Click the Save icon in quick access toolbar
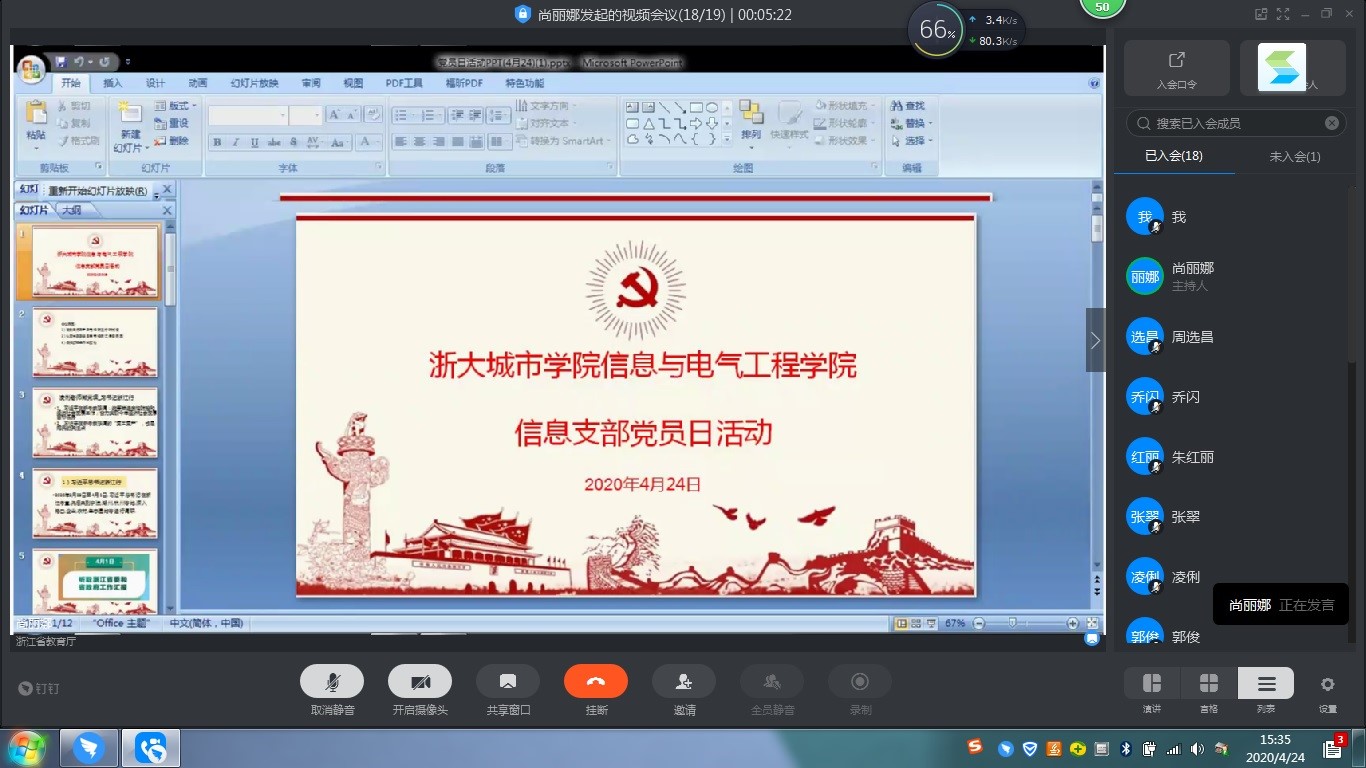The height and width of the screenshot is (768, 1366). pos(60,62)
